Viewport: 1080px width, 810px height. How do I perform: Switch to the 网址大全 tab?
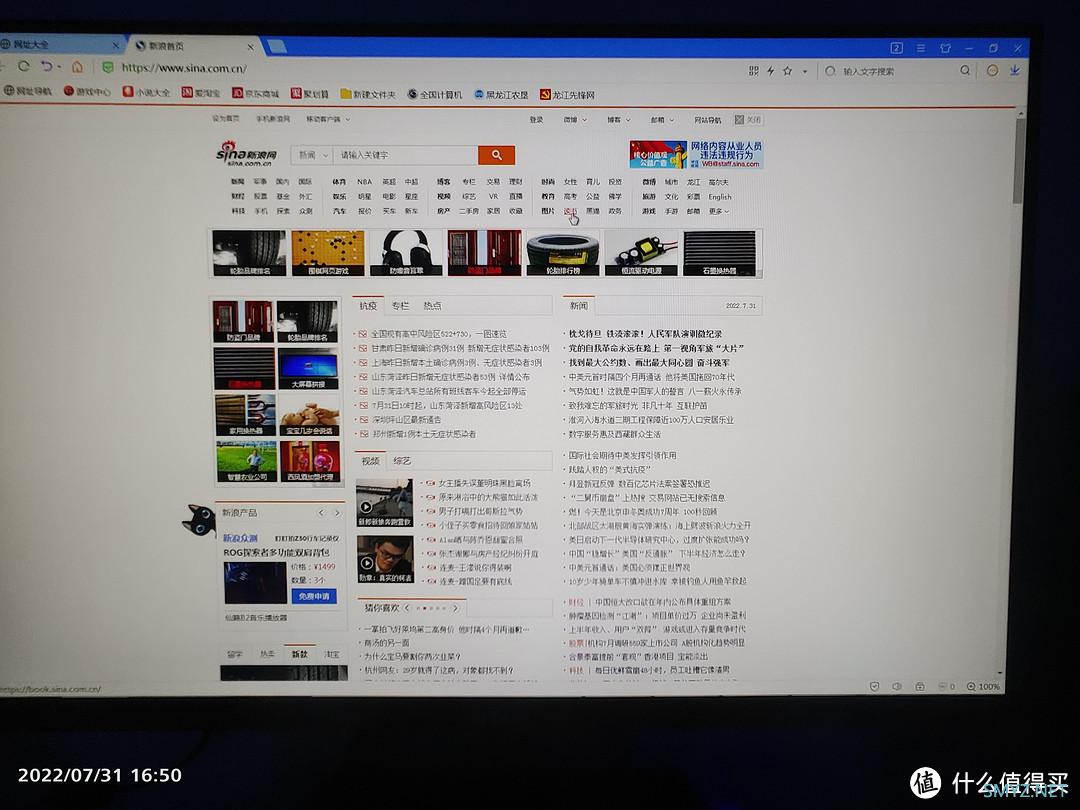click(x=59, y=45)
